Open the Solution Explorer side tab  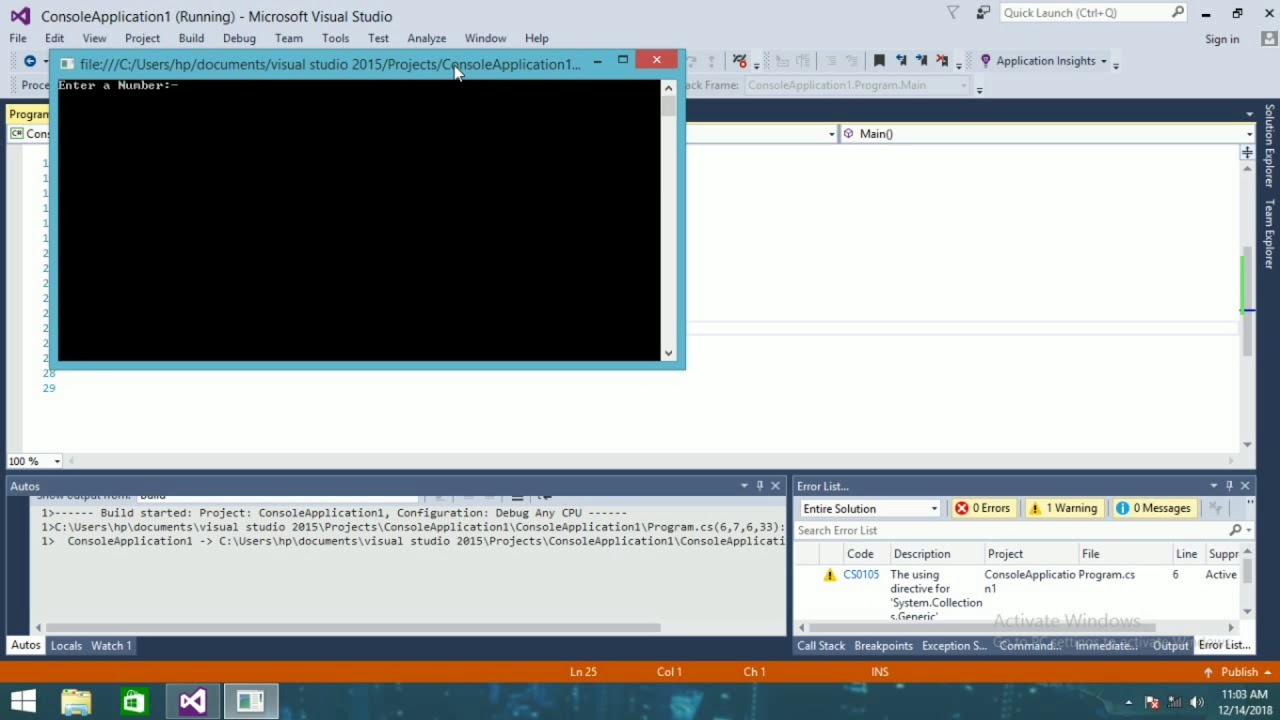1269,148
